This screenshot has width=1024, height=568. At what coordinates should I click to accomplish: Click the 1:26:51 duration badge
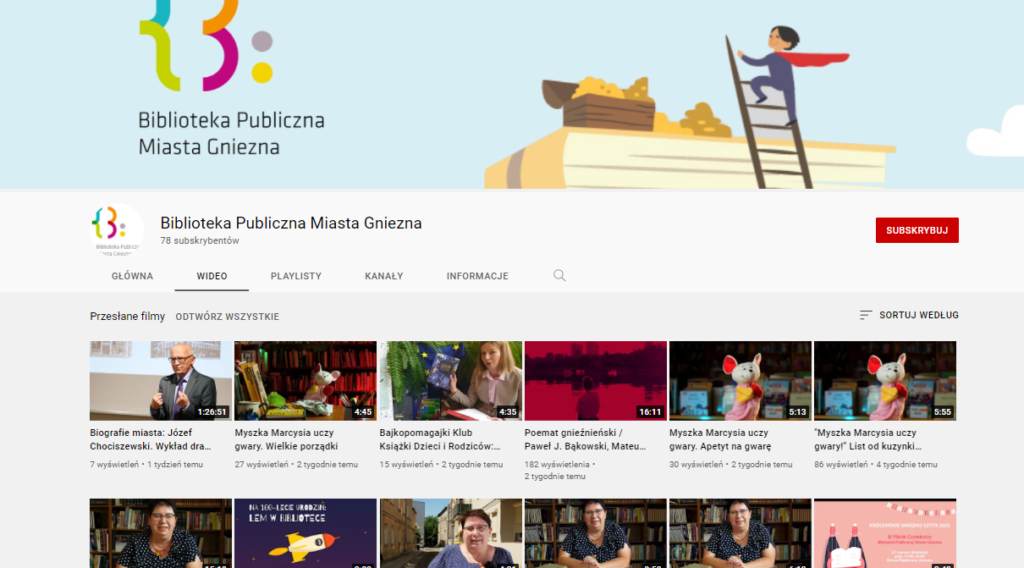[212, 412]
